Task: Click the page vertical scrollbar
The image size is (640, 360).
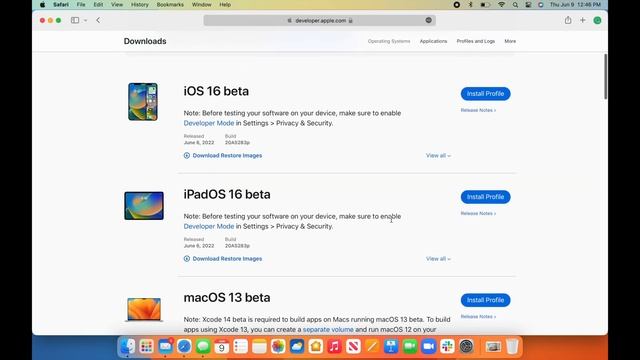Action: click(605, 76)
